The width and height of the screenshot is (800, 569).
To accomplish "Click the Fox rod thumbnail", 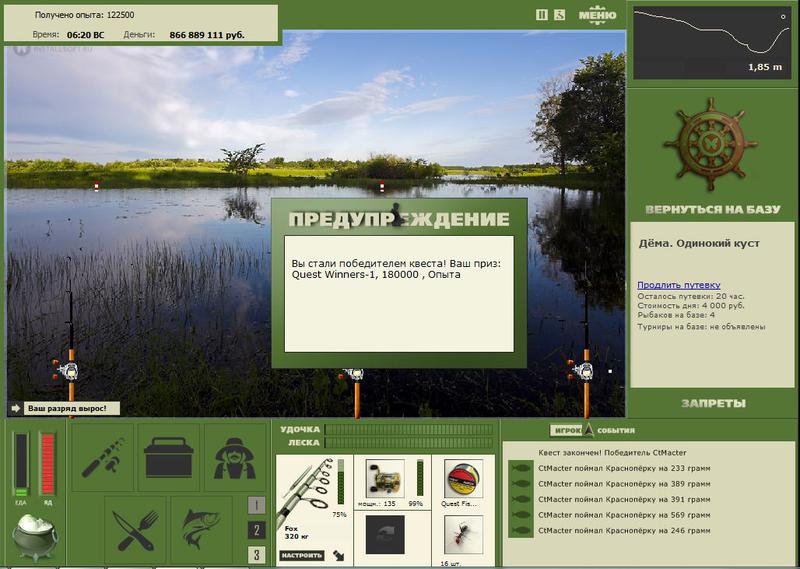I will coord(305,490).
